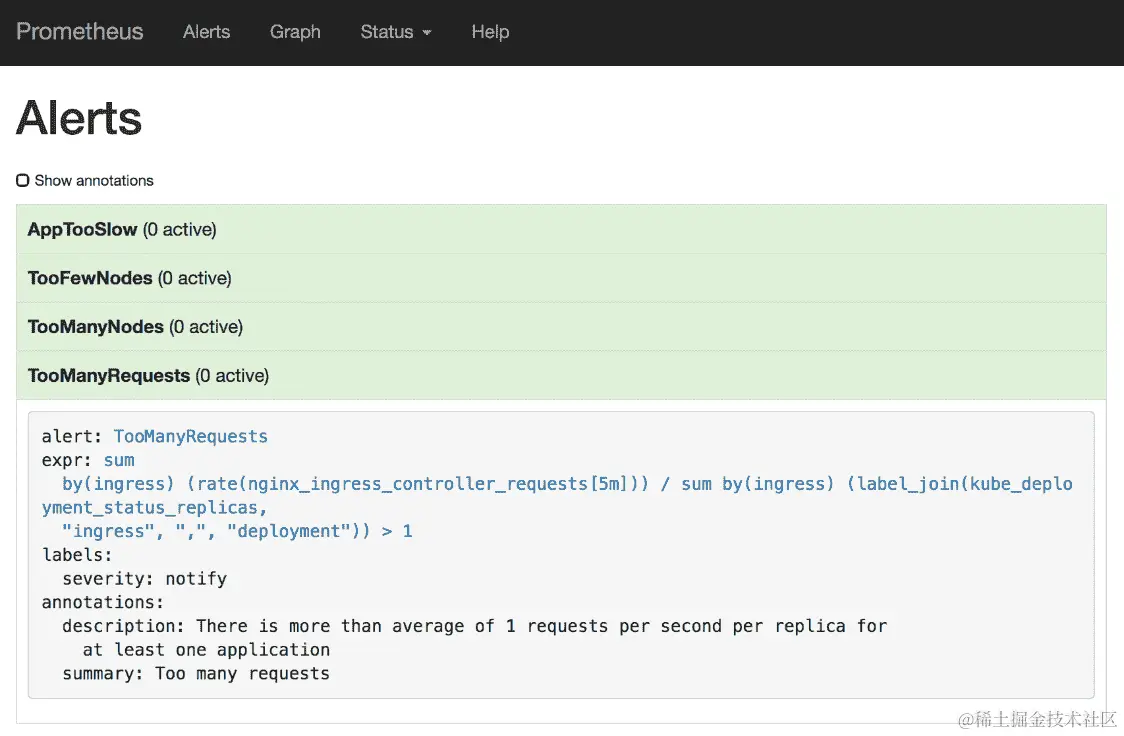1124x736 pixels.
Task: Expand the TooManyNodes alert row
Action: pyautogui.click(x=96, y=327)
